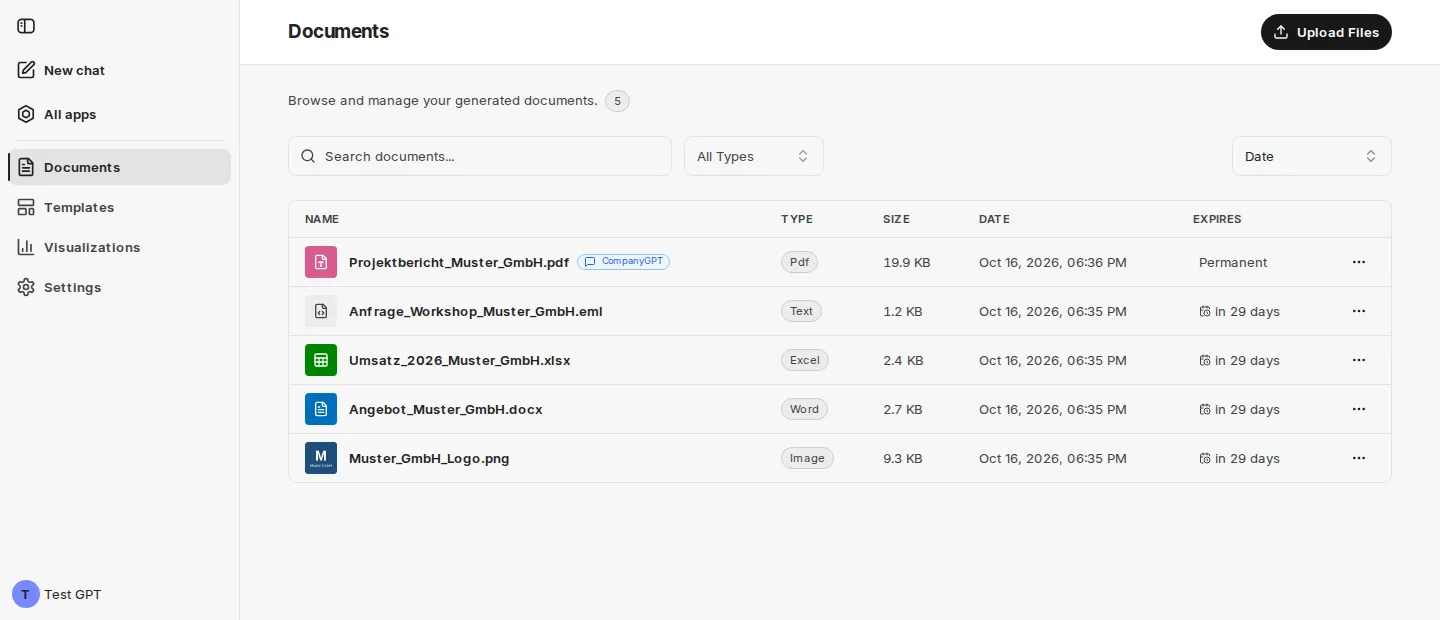The height and width of the screenshot is (620, 1440).
Task: Click the Templates layout icon
Action: (26, 207)
